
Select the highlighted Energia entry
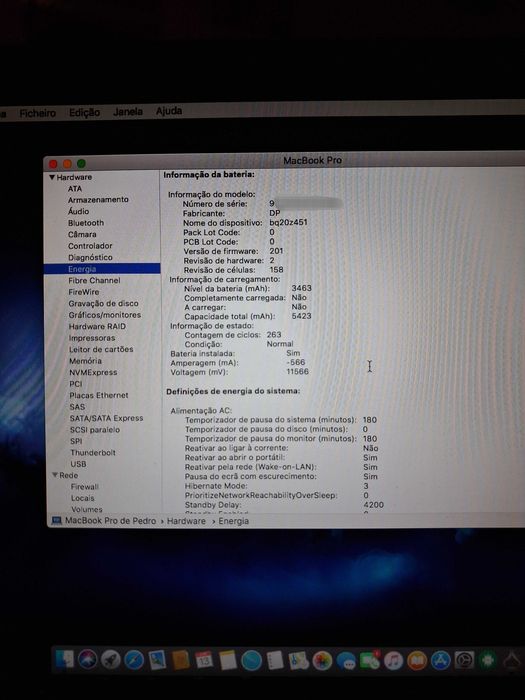tap(102, 269)
